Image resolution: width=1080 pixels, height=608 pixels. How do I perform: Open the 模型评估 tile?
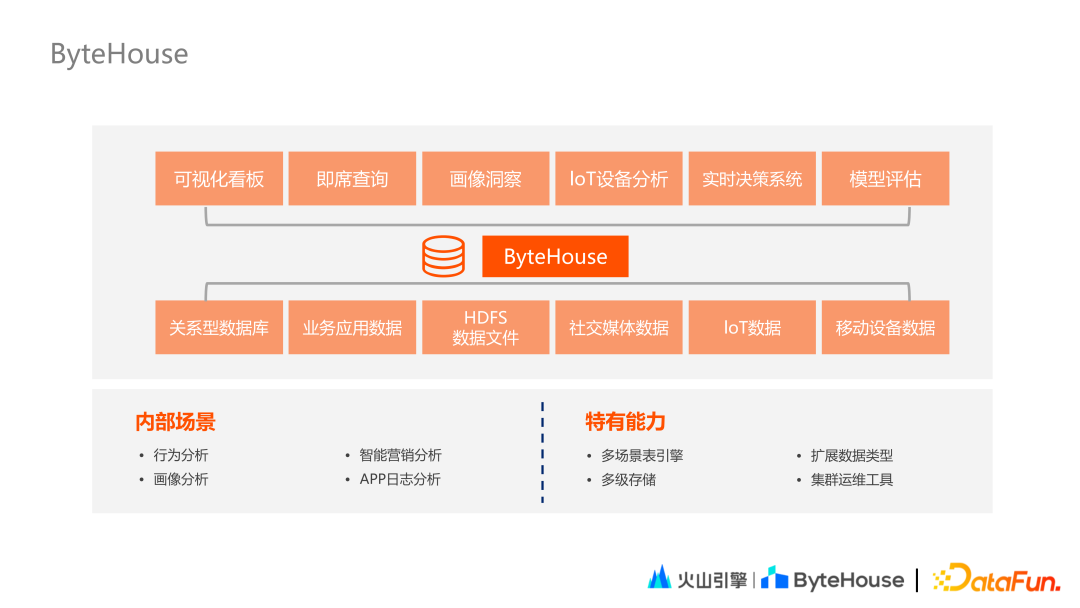(885, 178)
